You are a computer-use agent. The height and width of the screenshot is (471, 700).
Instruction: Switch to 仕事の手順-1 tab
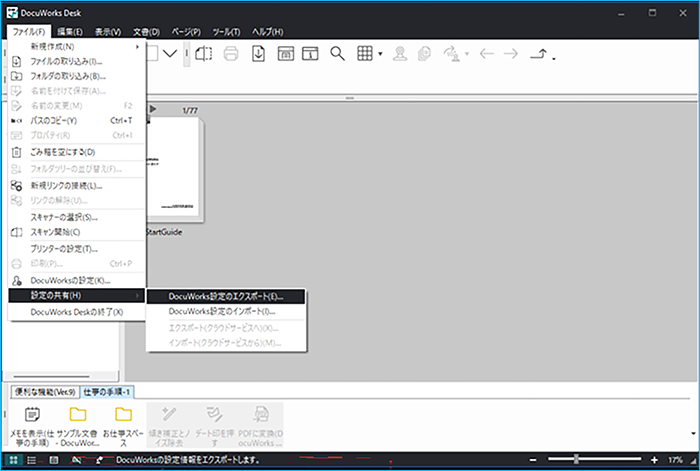coord(107,392)
